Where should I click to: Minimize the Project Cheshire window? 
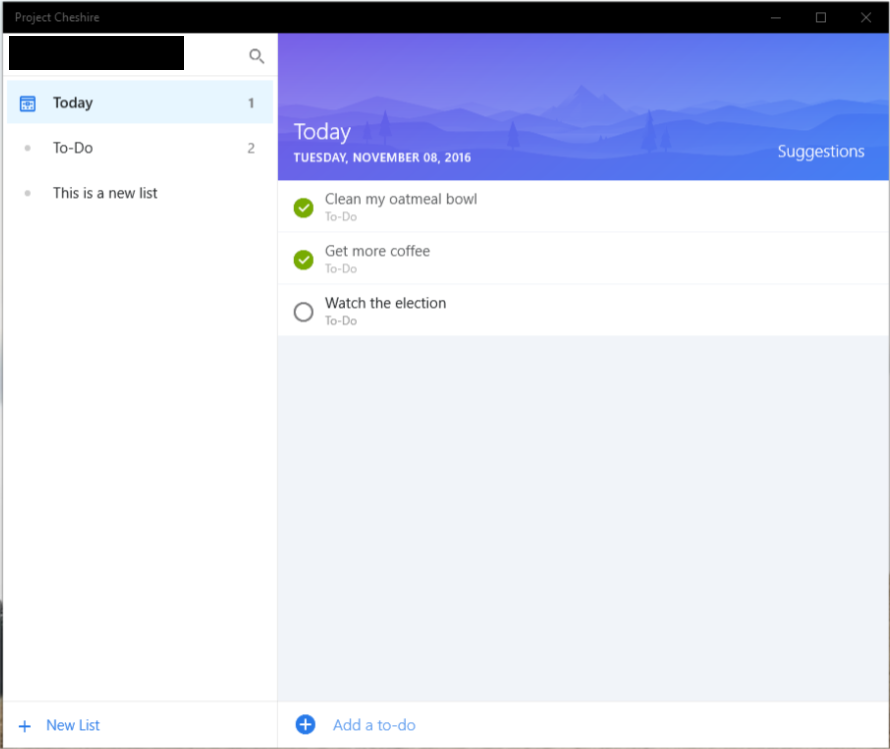pos(776,18)
